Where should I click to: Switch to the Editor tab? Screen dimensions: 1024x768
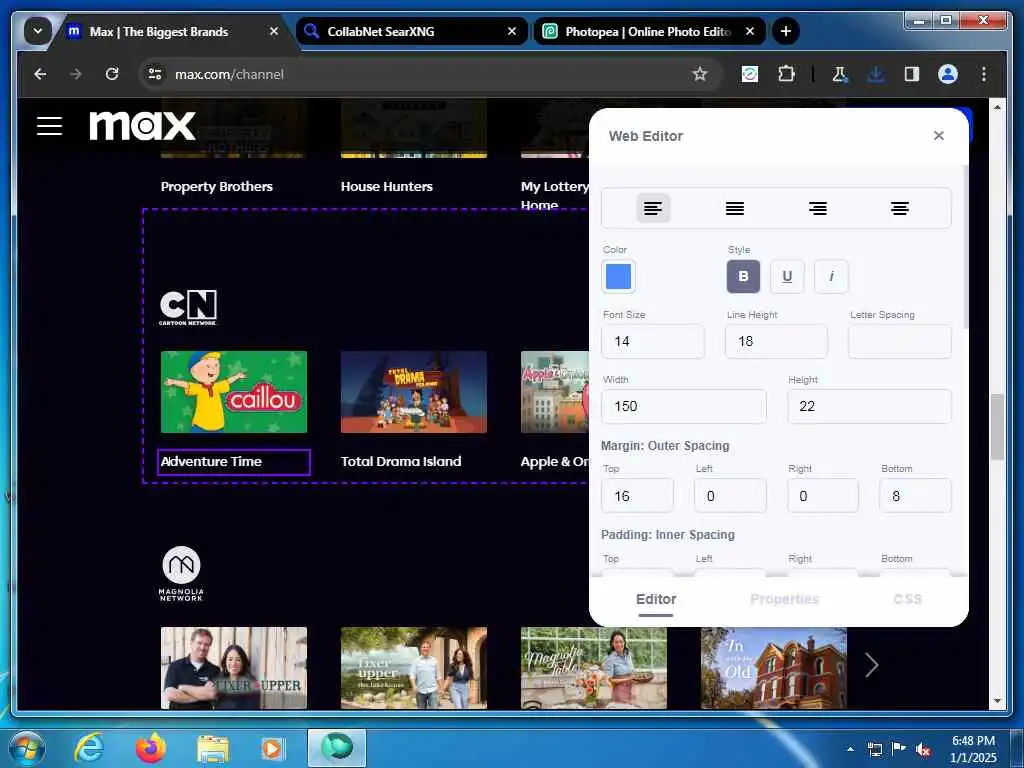click(656, 600)
